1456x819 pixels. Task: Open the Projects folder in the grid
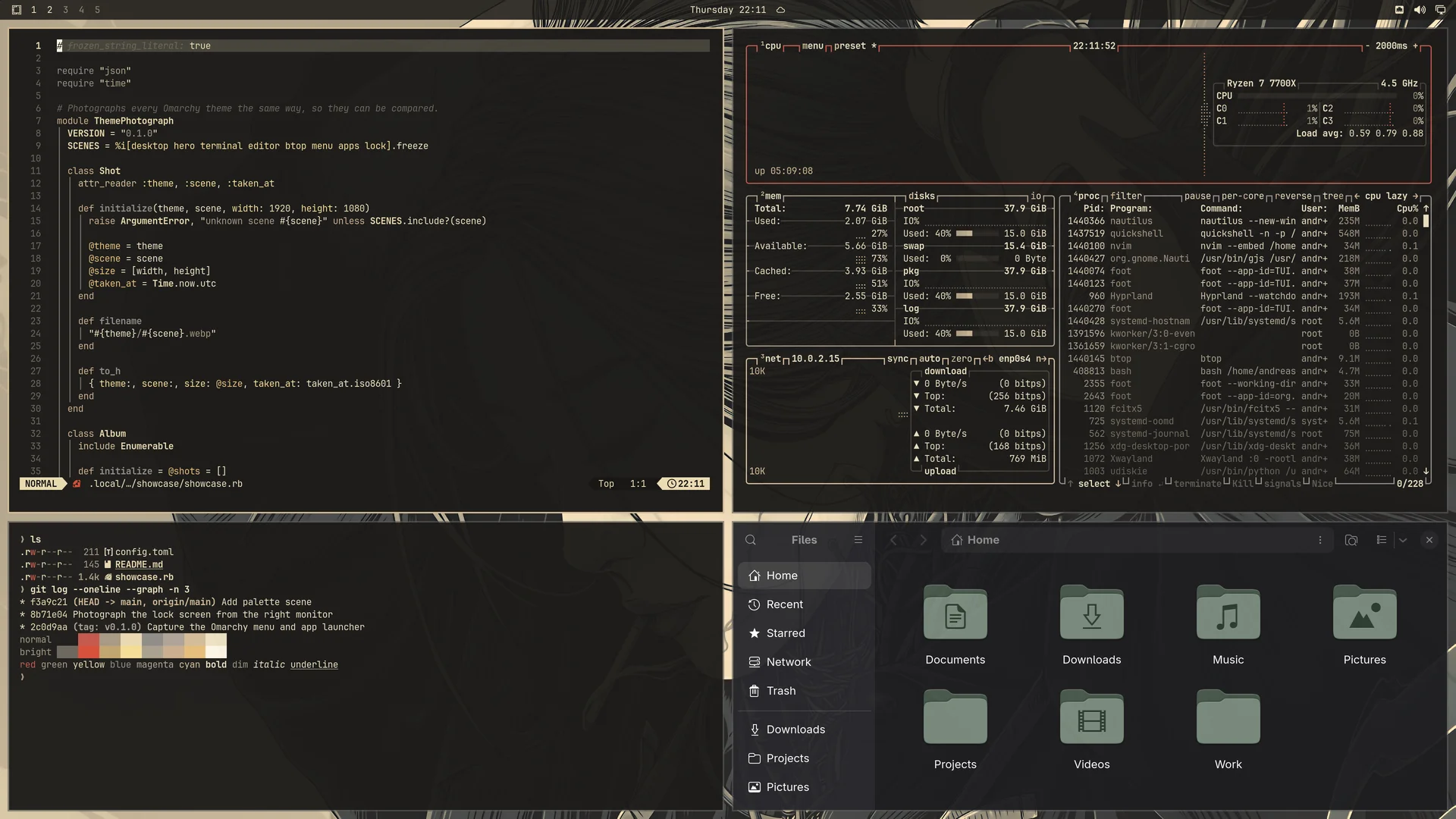pyautogui.click(x=955, y=730)
